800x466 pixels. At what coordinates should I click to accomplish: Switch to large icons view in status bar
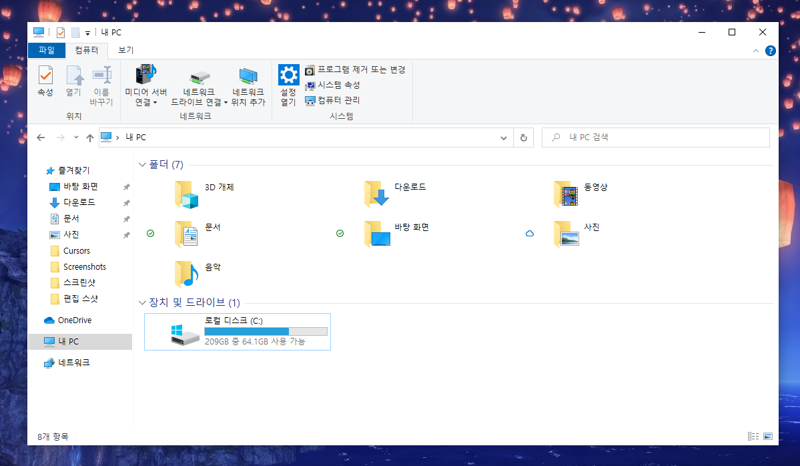coord(768,436)
